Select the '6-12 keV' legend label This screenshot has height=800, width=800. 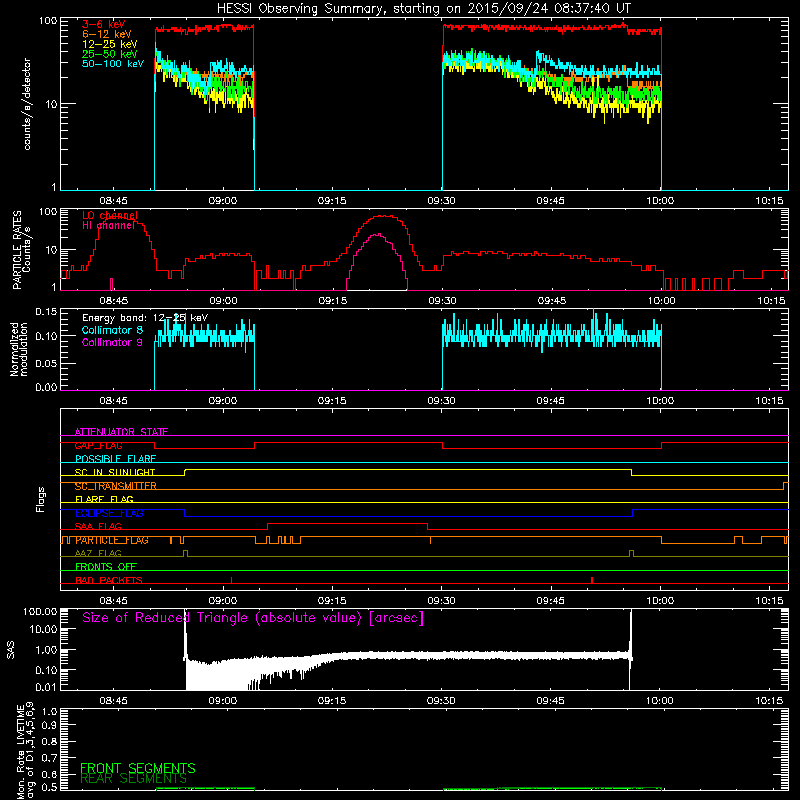click(107, 34)
